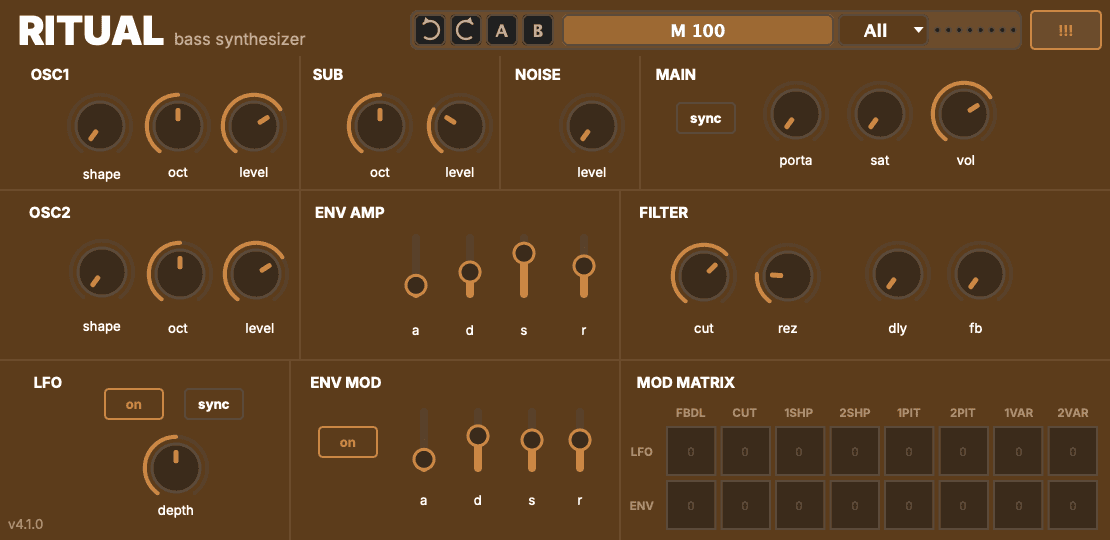Toggle the LFO sync button
This screenshot has width=1110, height=540.
click(214, 404)
